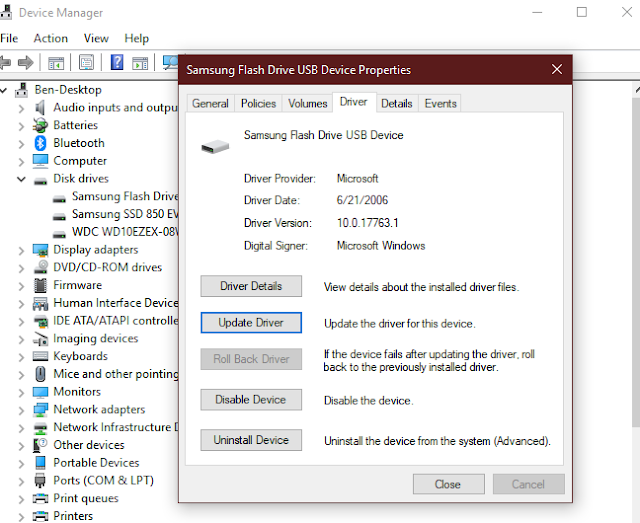This screenshot has height=523, width=640.
Task: Click the Firmware chip icon
Action: point(40,285)
